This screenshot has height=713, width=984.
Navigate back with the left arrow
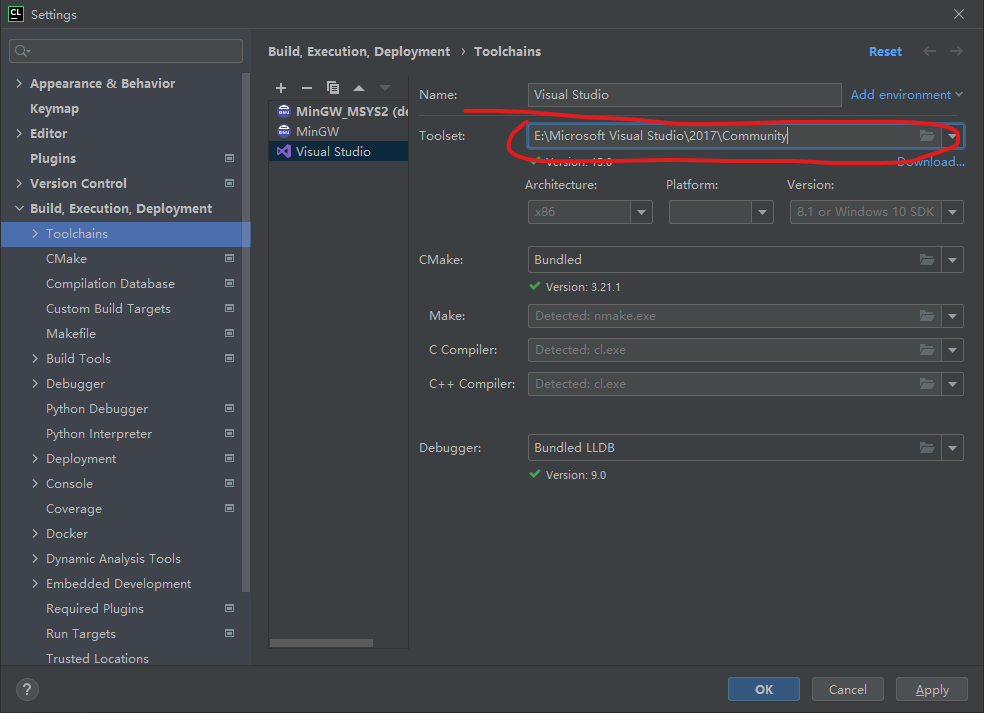929,51
